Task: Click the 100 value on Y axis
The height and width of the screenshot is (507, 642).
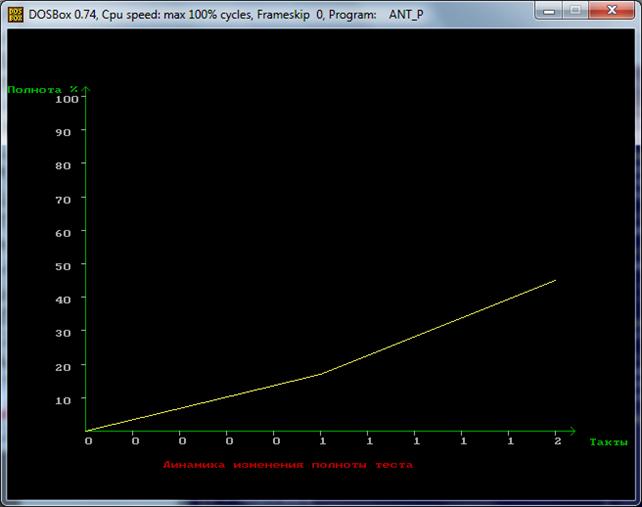Action: (67, 99)
